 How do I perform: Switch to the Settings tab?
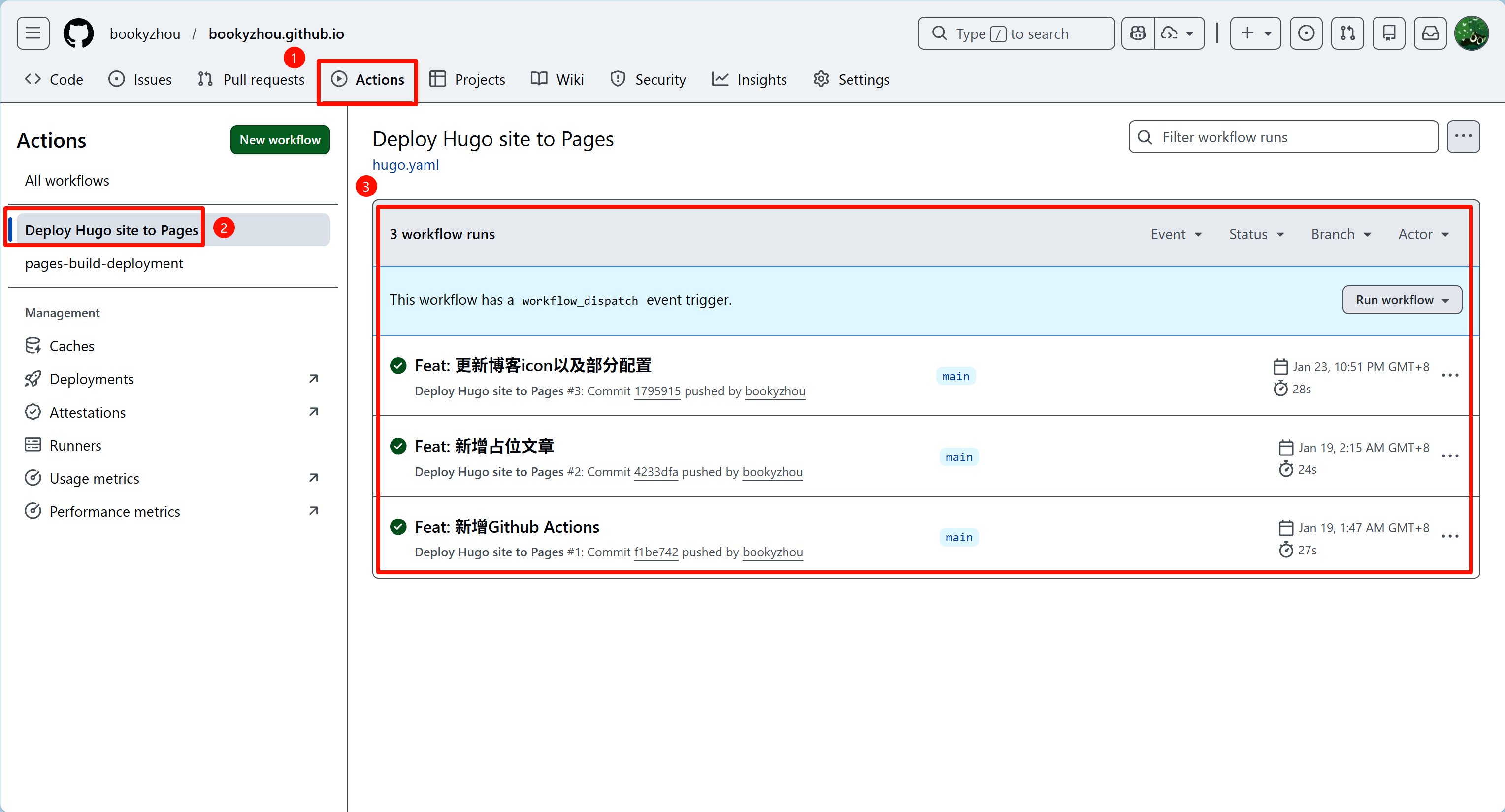[x=851, y=79]
